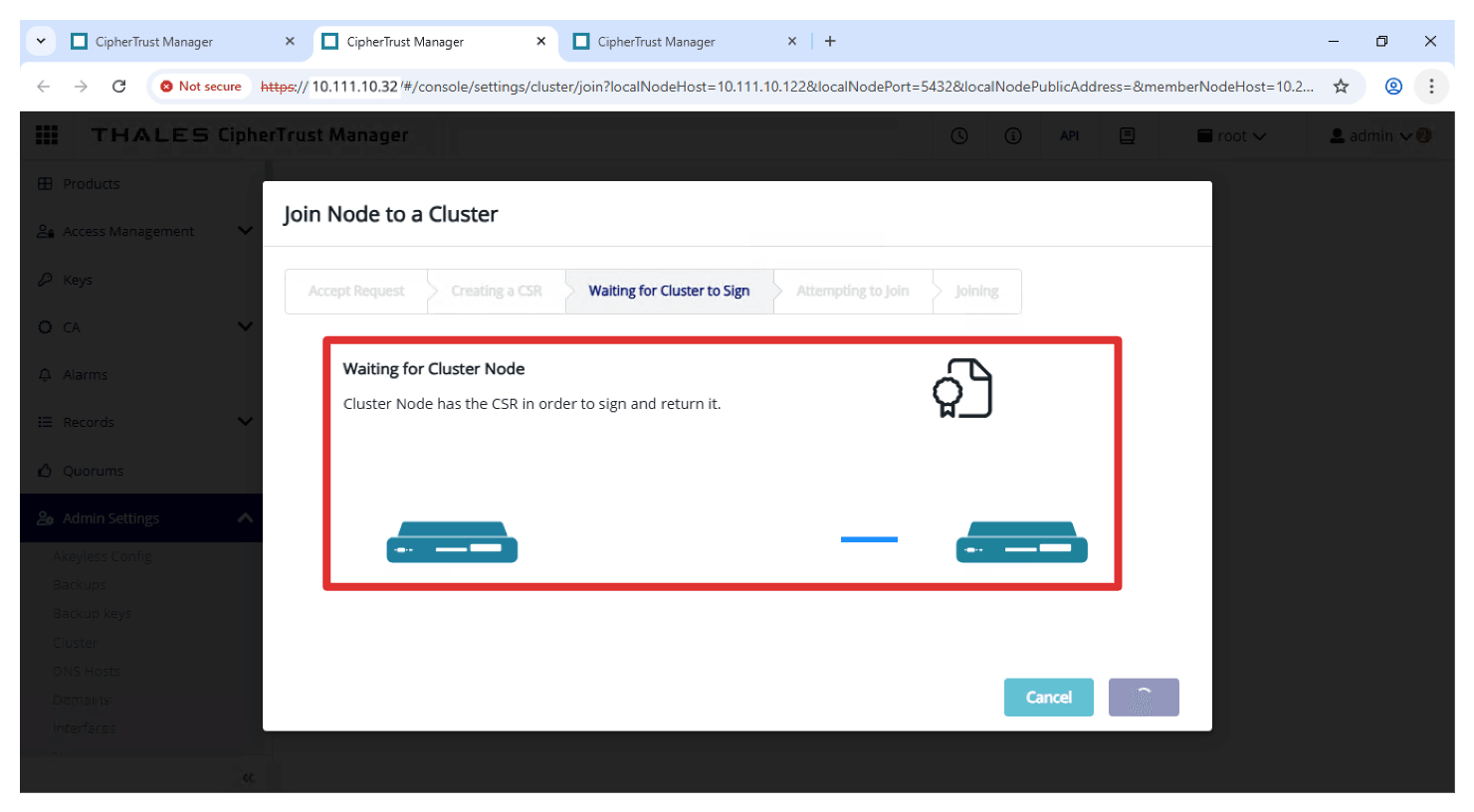The width and height of the screenshot is (1474, 812).
Task: Click 'Cluster Node has the CSR' message
Action: click(532, 404)
